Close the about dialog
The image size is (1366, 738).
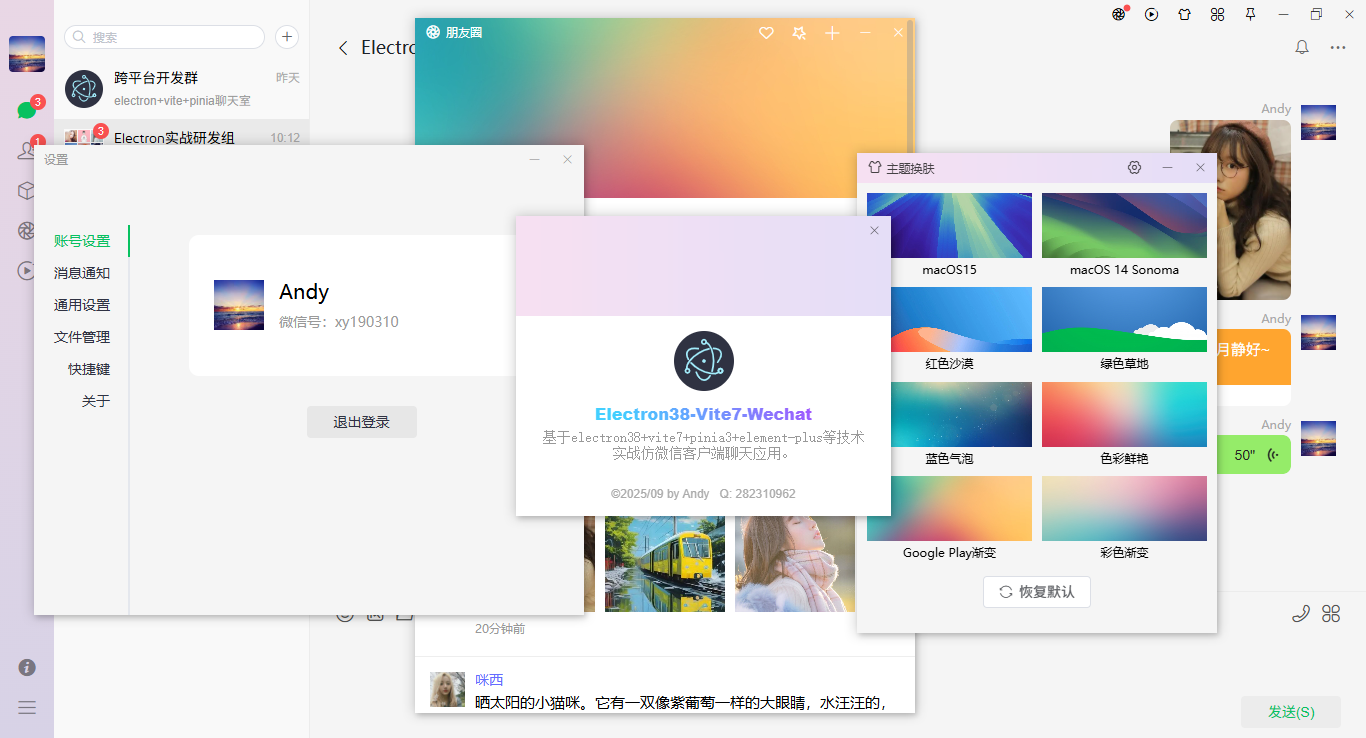pos(874,231)
